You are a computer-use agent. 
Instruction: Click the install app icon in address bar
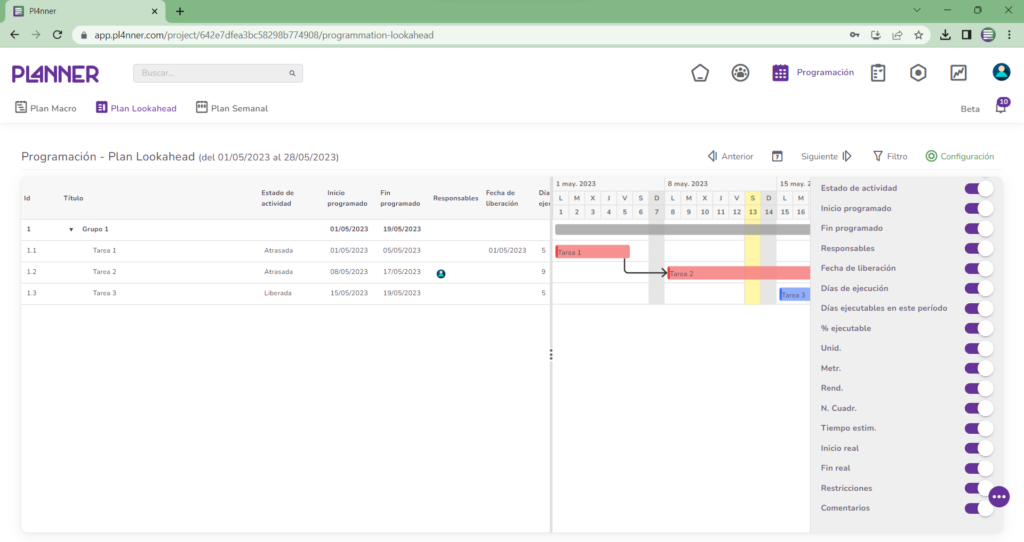[x=876, y=35]
